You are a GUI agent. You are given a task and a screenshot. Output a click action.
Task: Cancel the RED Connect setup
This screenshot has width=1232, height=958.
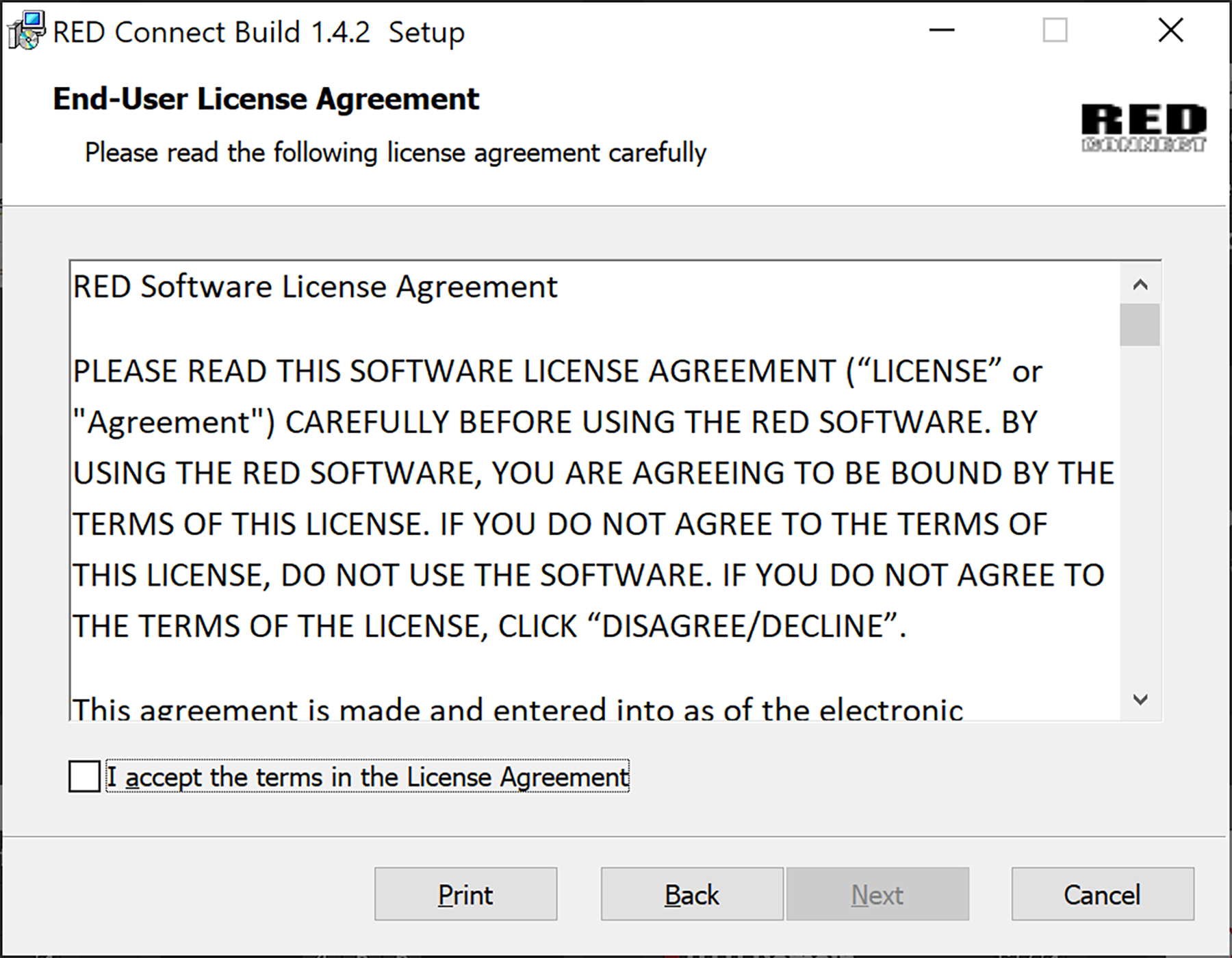pos(1103,894)
